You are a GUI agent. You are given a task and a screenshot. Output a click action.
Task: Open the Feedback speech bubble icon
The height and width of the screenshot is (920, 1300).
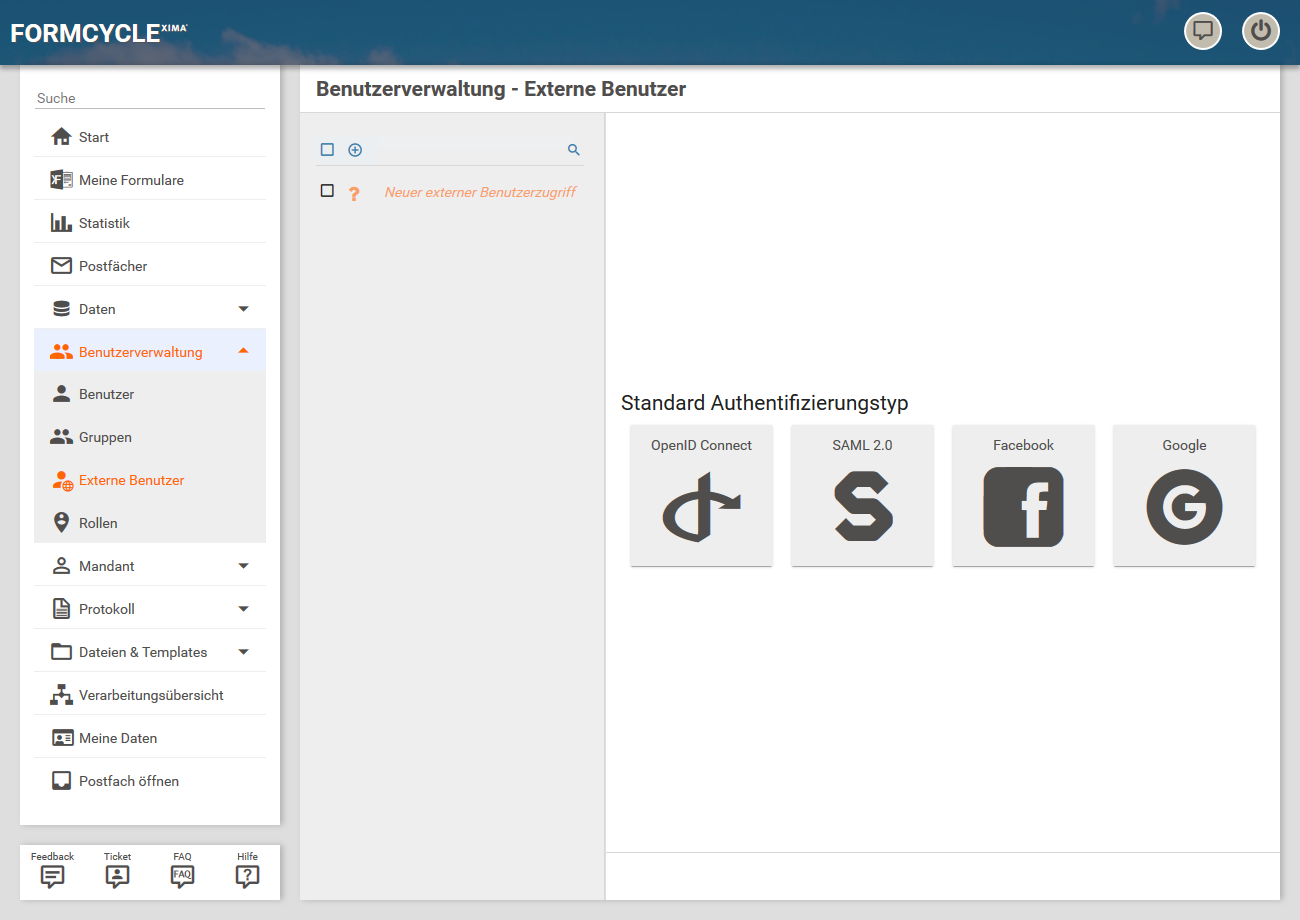[52, 877]
